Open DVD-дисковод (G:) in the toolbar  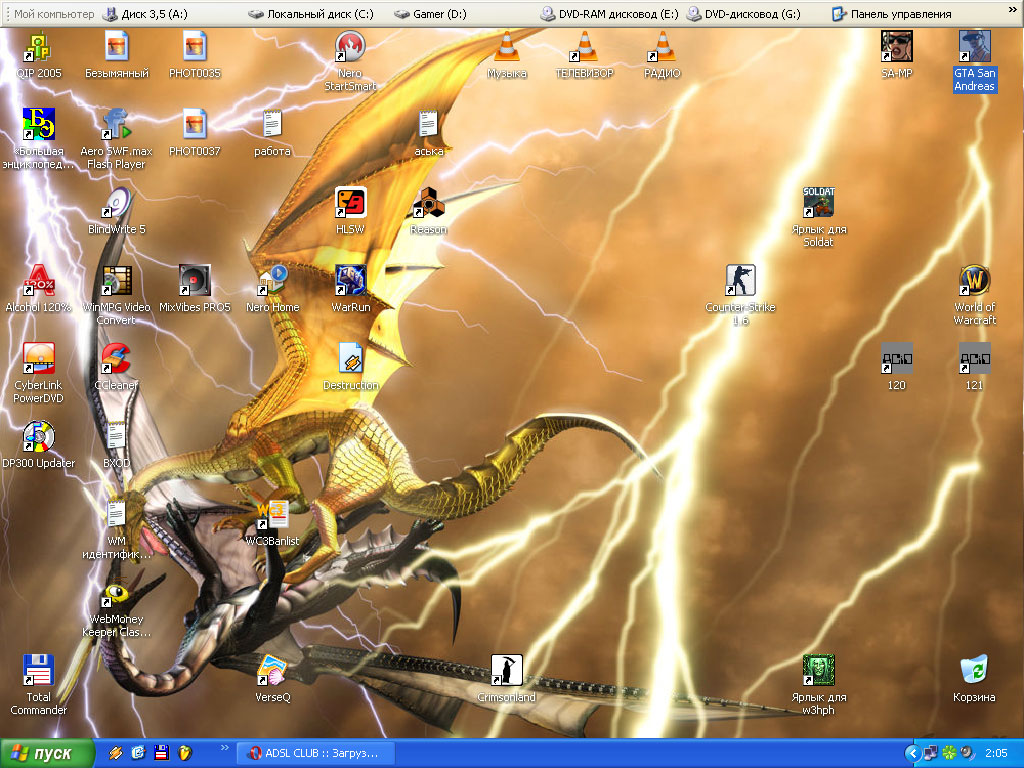point(743,14)
